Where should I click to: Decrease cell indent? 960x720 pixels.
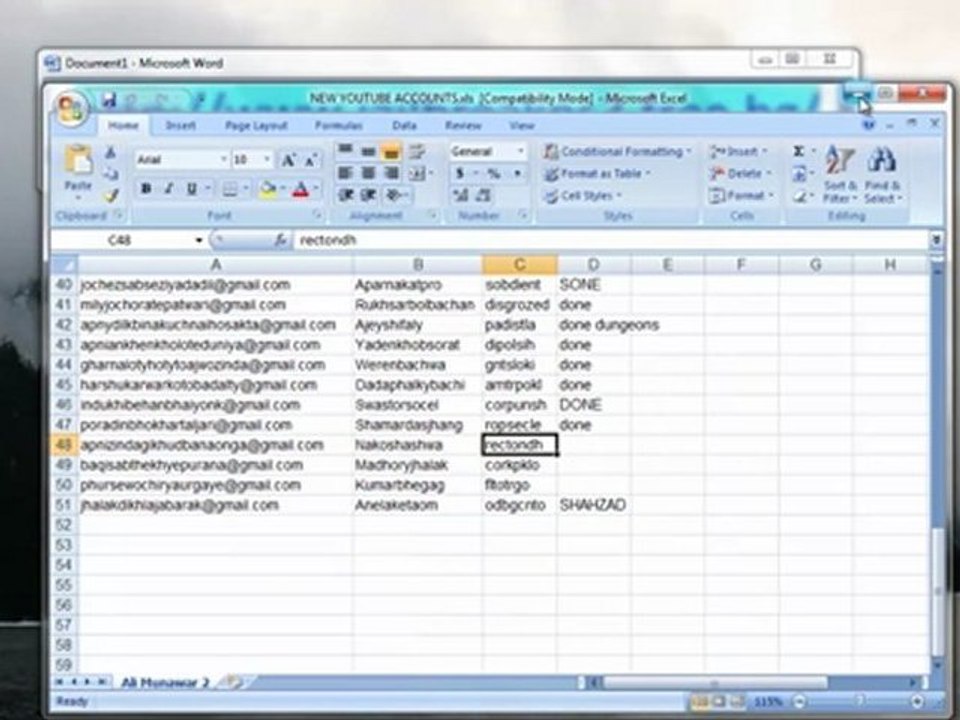(345, 195)
